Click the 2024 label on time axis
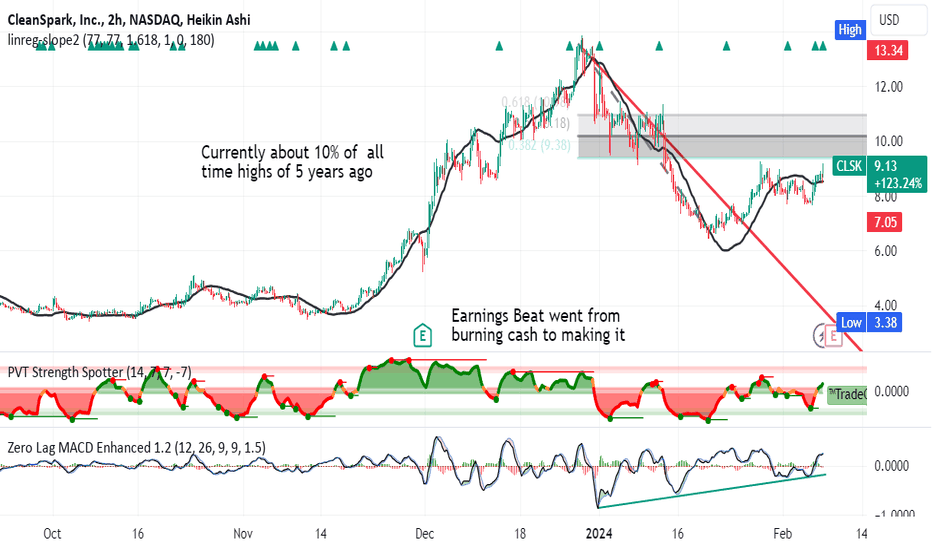This screenshot has height=550, width=932. [x=599, y=533]
